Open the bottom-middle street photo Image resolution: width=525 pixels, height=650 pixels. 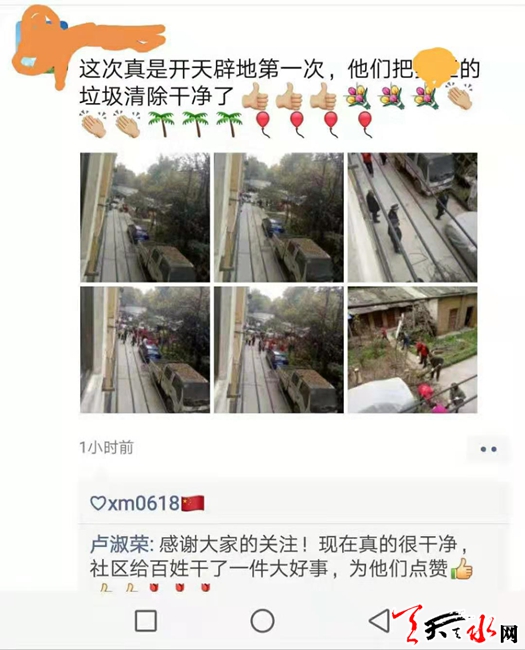tap(279, 349)
